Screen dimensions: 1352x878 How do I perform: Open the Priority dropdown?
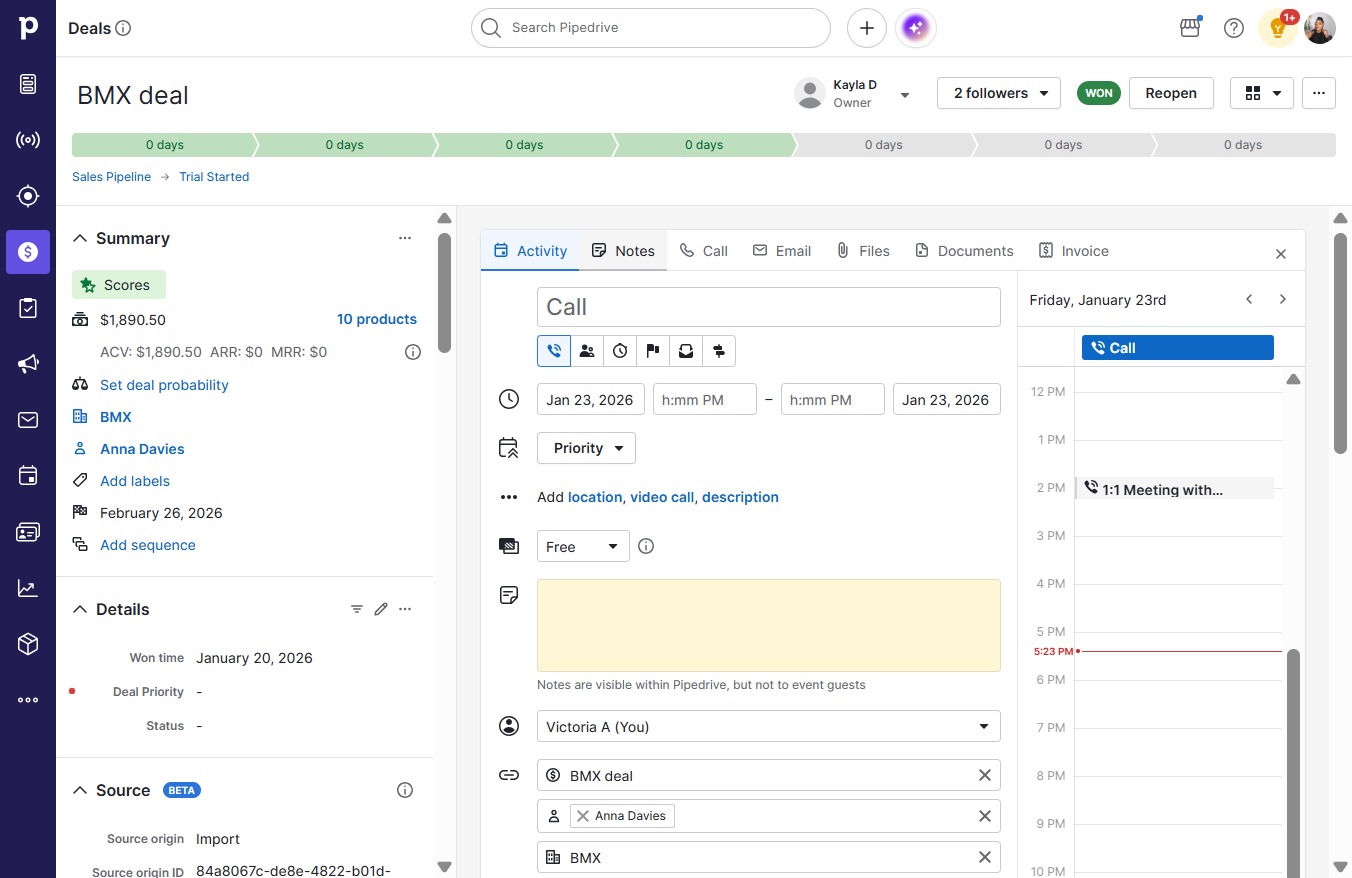(x=586, y=448)
